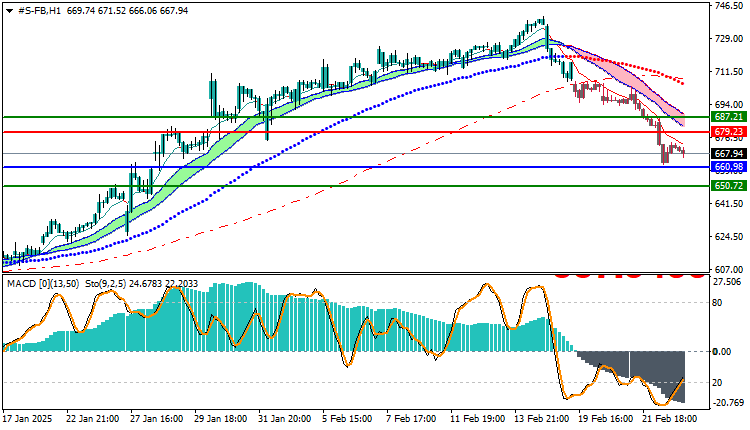Click the OHLC values 669.74 671.52 666.06 667.94
This screenshot has height=430, width=750.
point(128,11)
